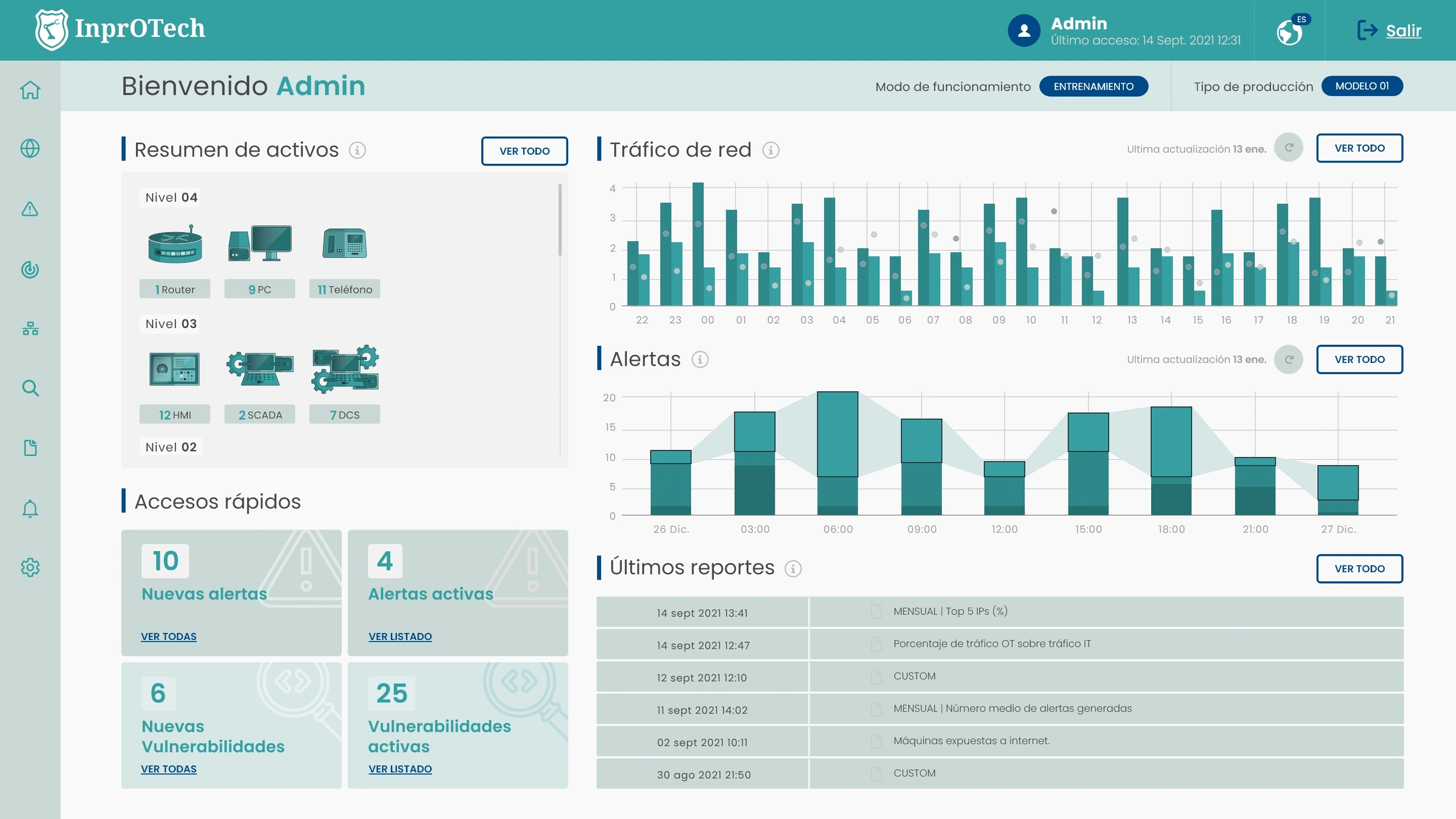The image size is (1456, 819).
Task: Click the assets panel vertical scrollbar
Action: click(560, 220)
